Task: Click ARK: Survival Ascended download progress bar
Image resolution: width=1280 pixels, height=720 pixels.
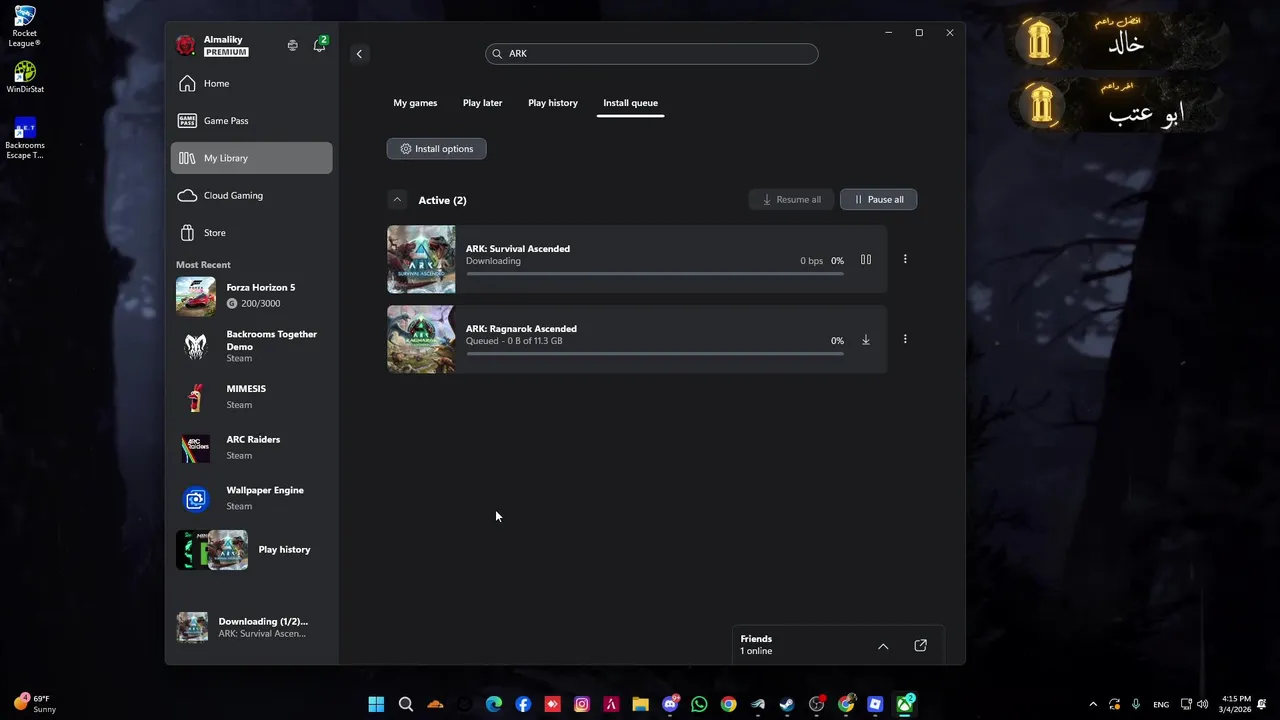Action: 655,273
